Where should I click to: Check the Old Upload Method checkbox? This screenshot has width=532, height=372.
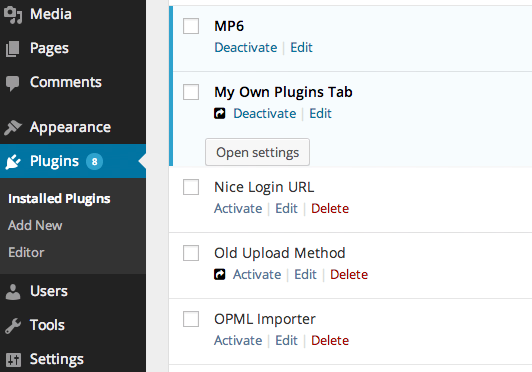(191, 253)
